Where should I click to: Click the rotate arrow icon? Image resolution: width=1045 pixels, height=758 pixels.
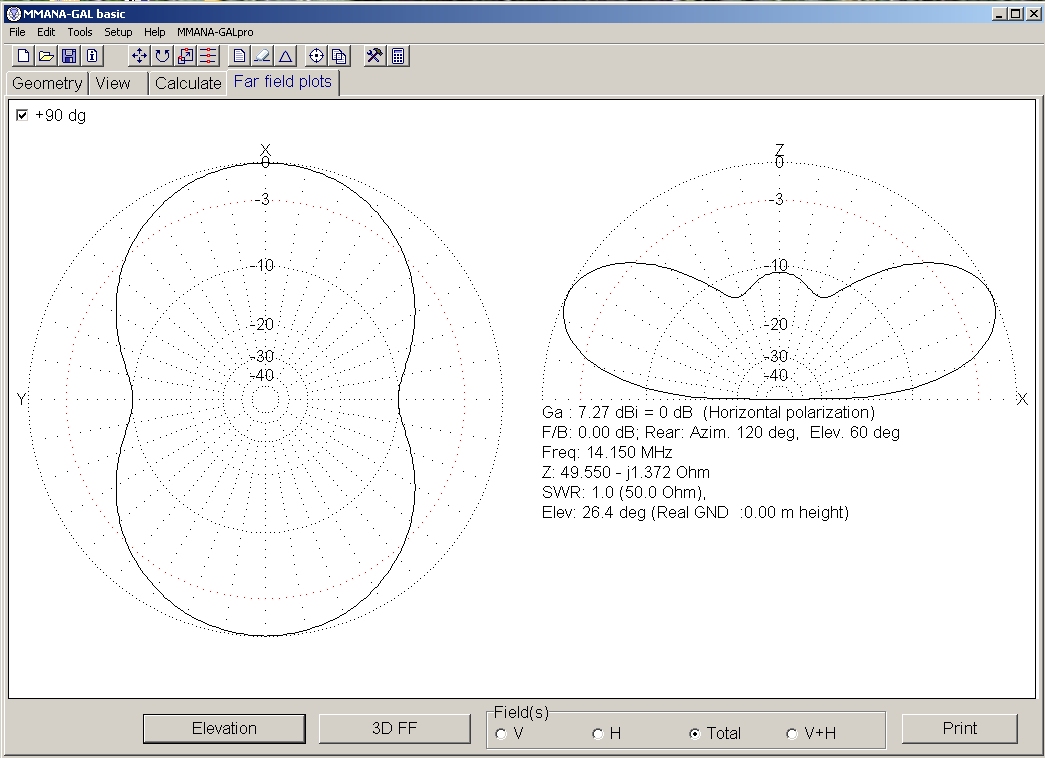[162, 56]
